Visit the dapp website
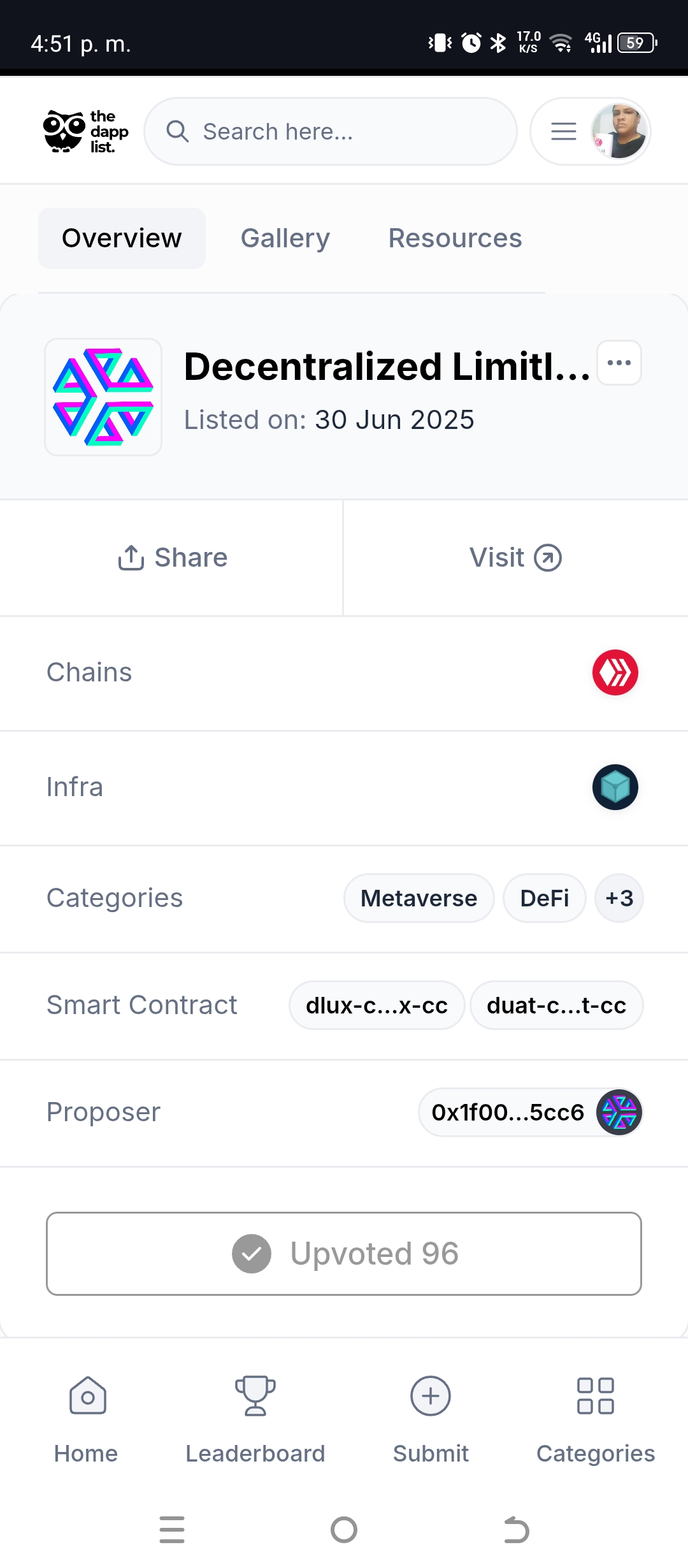 coord(516,558)
